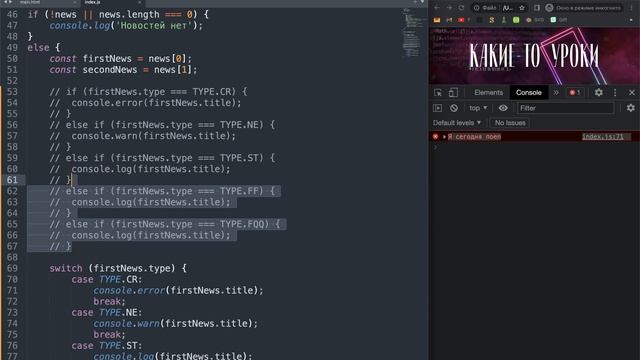Click 'case TYPE.ST:' on line 76

(107, 345)
